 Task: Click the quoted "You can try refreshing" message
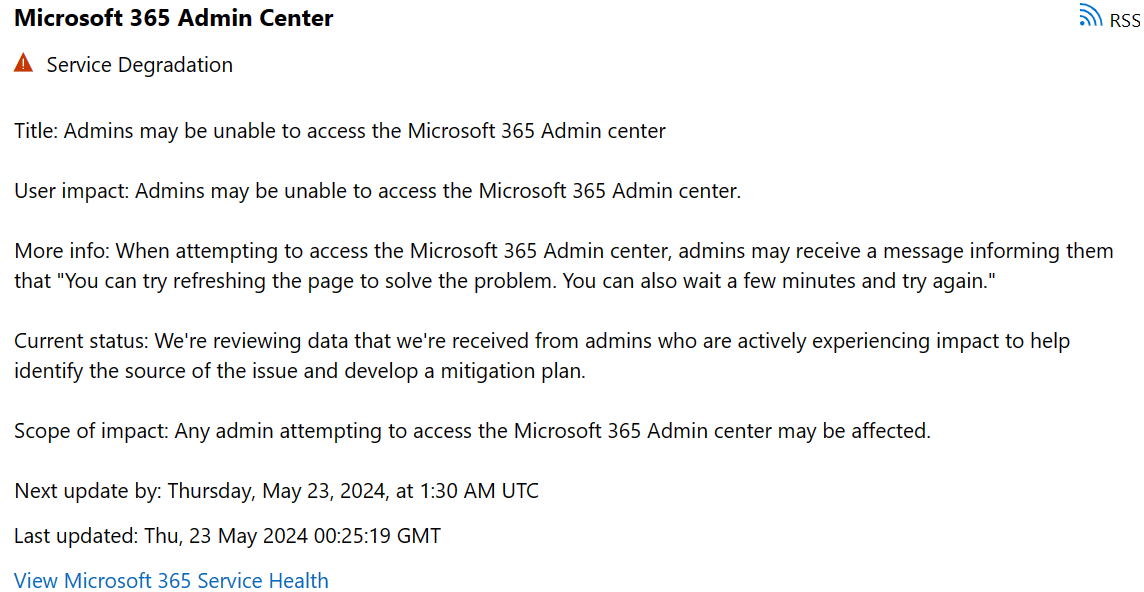coord(528,281)
